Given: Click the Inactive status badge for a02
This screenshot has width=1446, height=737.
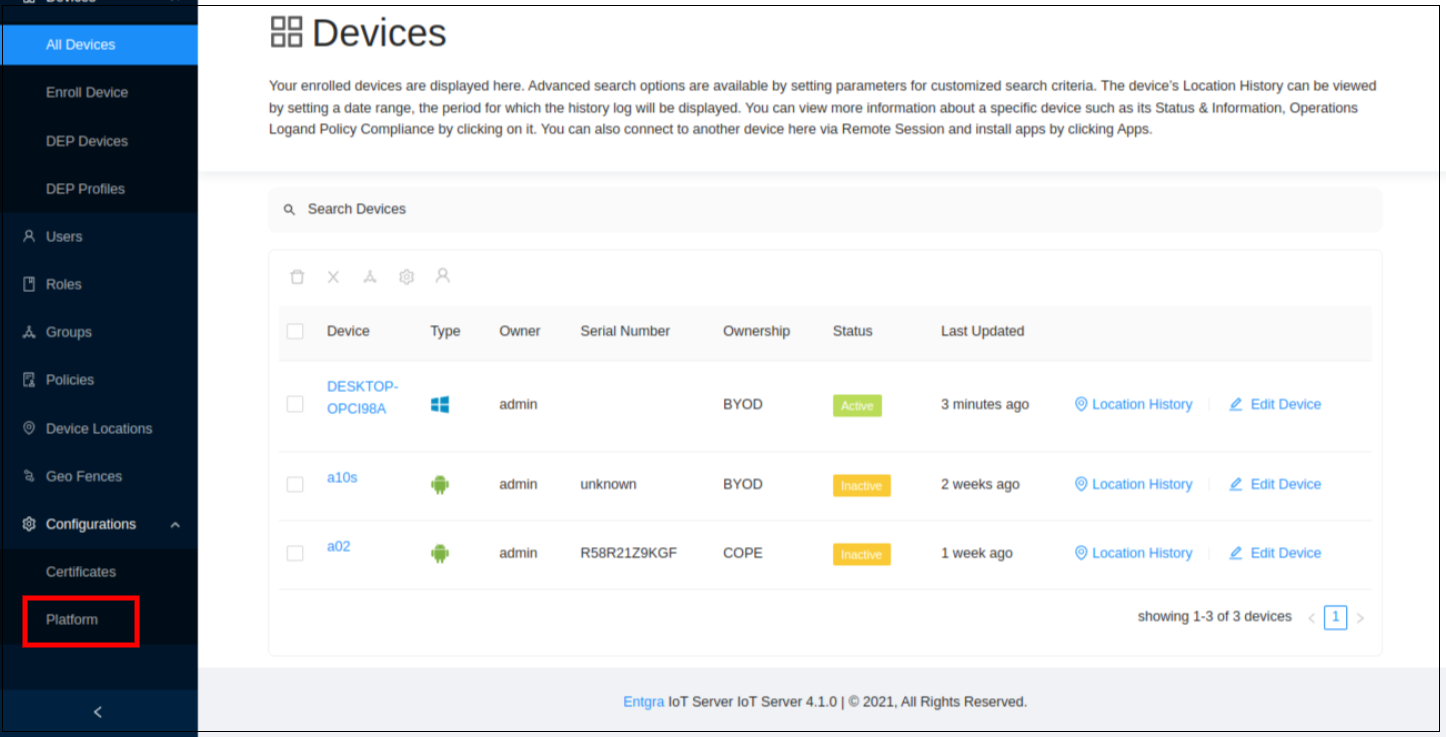Looking at the screenshot, I should [861, 554].
